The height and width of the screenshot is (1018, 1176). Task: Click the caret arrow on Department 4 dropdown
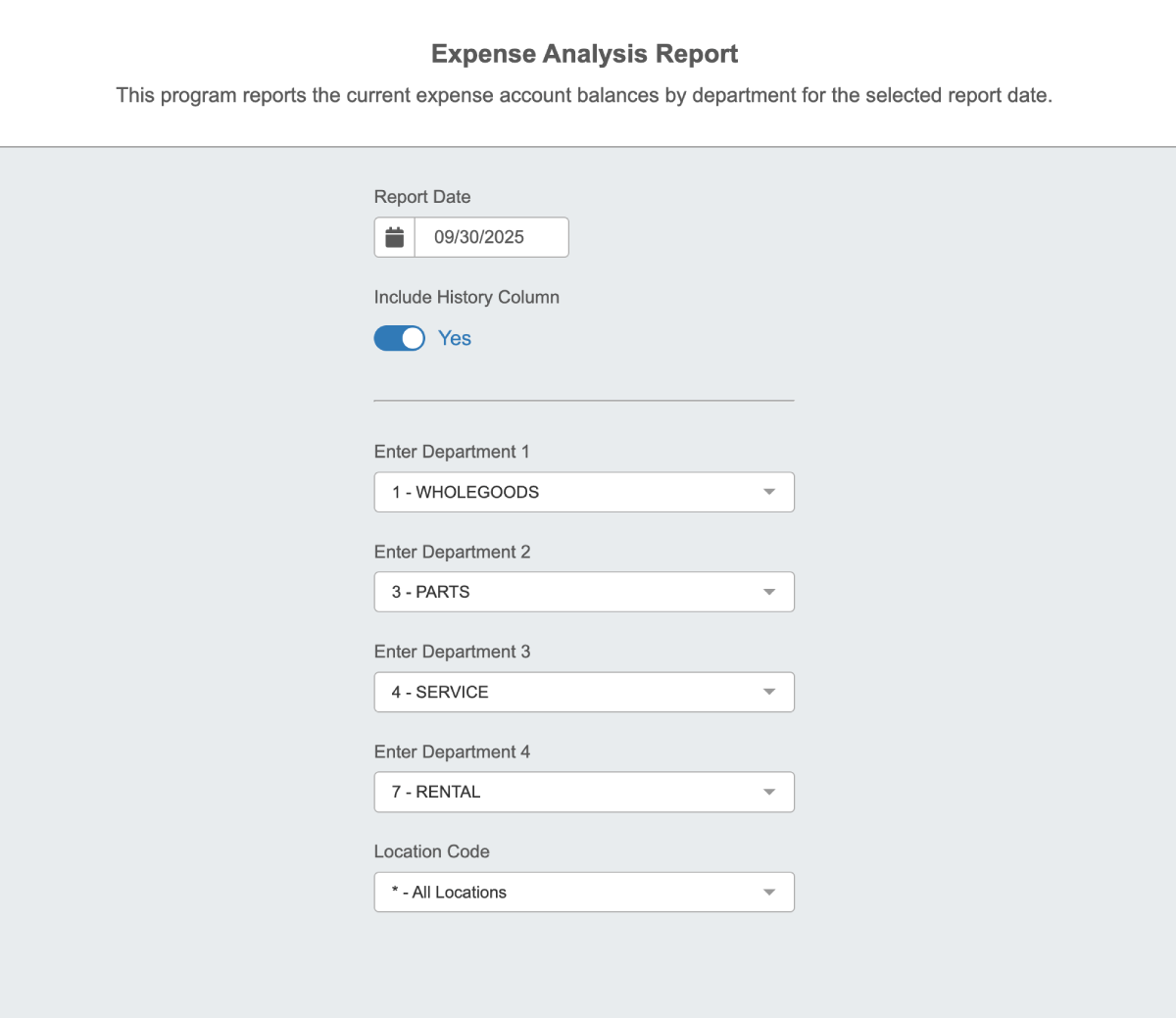(x=769, y=792)
